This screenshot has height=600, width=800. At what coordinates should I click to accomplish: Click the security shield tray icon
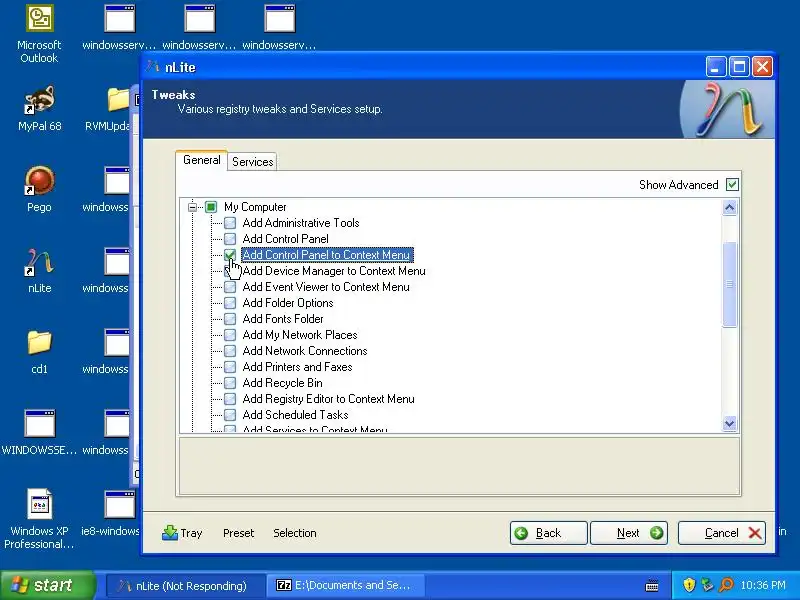(689, 585)
